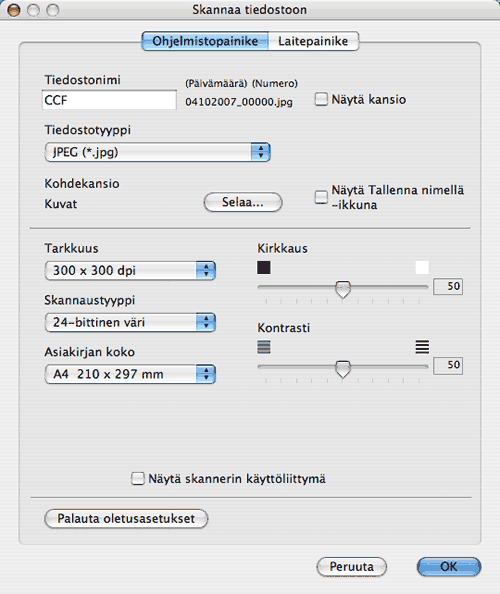
Task: Enable the Näytä kansio checkbox
Action: (321, 100)
